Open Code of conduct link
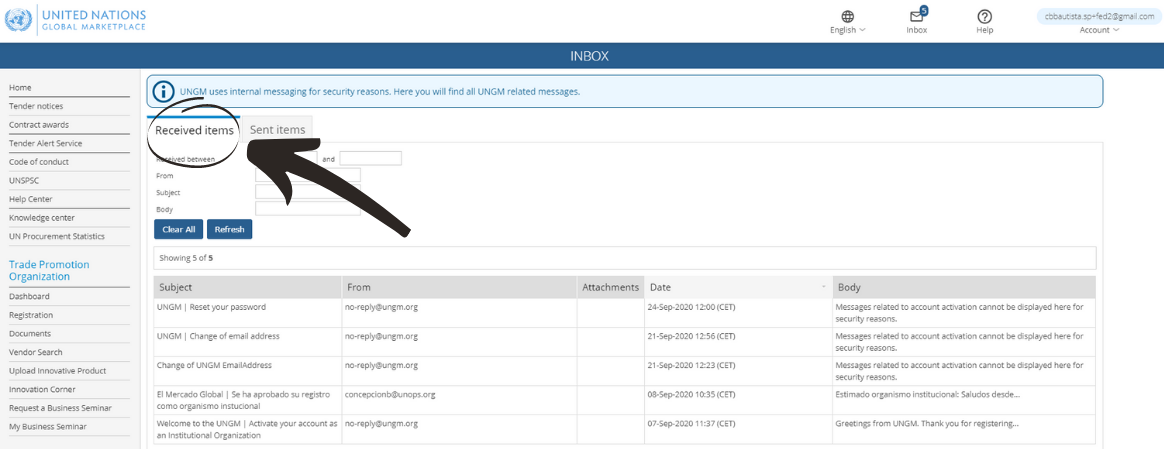 click(39, 162)
